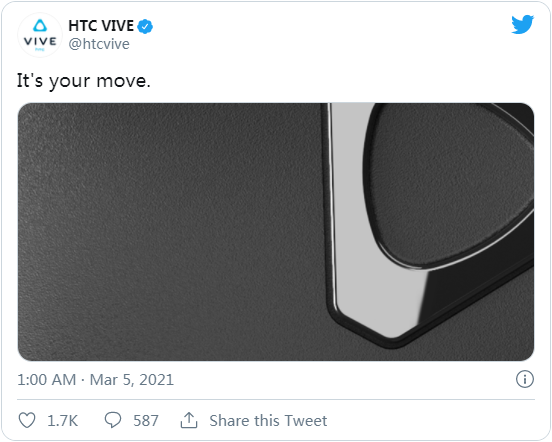Open replies via speech bubble icon
This screenshot has height=442, width=552.
113,420
